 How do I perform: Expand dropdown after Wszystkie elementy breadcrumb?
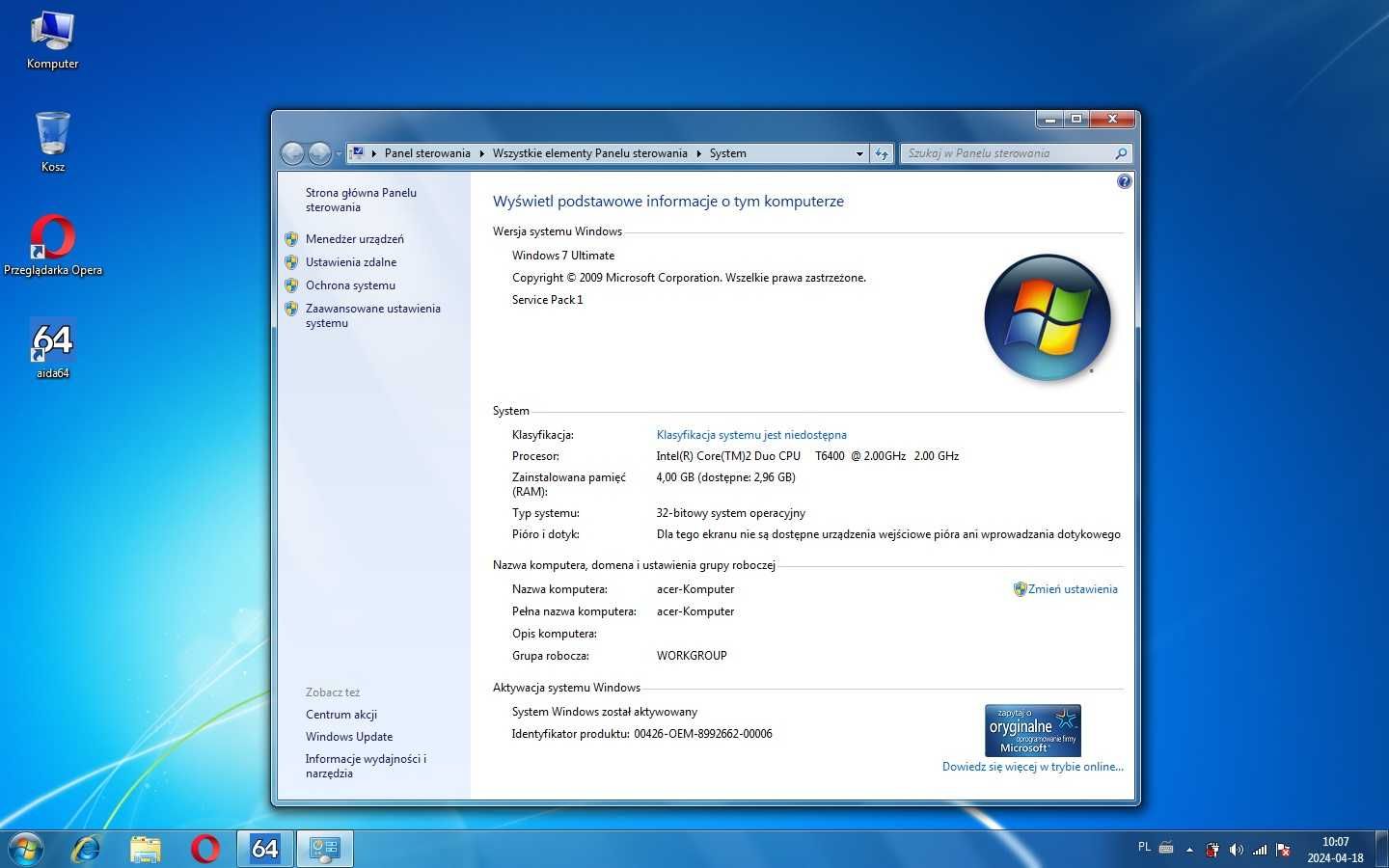[x=698, y=153]
